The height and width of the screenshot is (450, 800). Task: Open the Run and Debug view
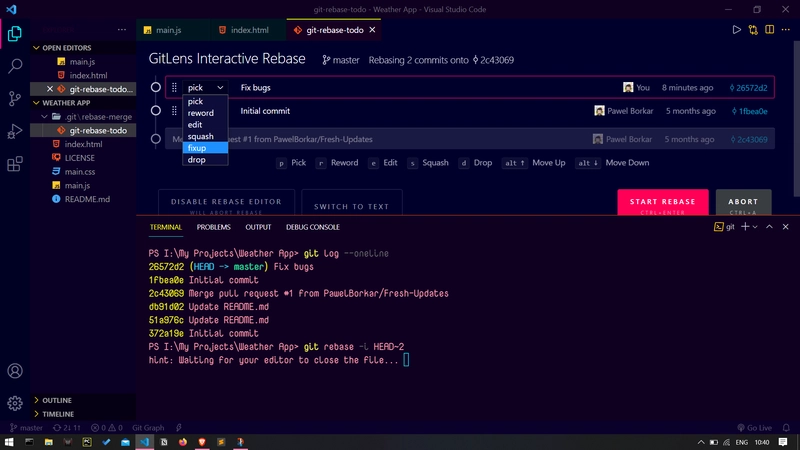15,131
